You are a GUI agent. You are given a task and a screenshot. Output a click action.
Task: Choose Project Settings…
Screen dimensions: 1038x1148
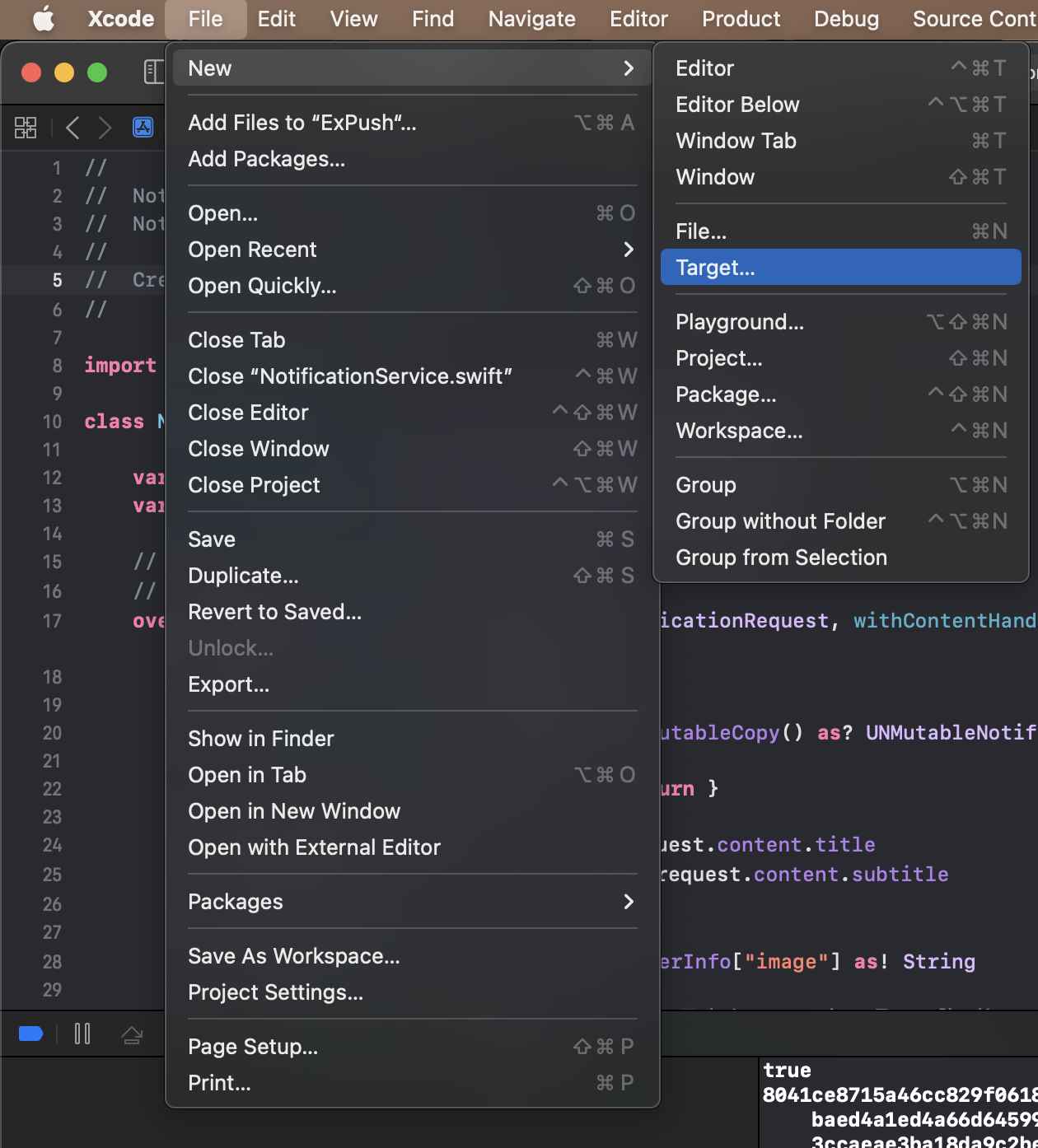click(413, 992)
